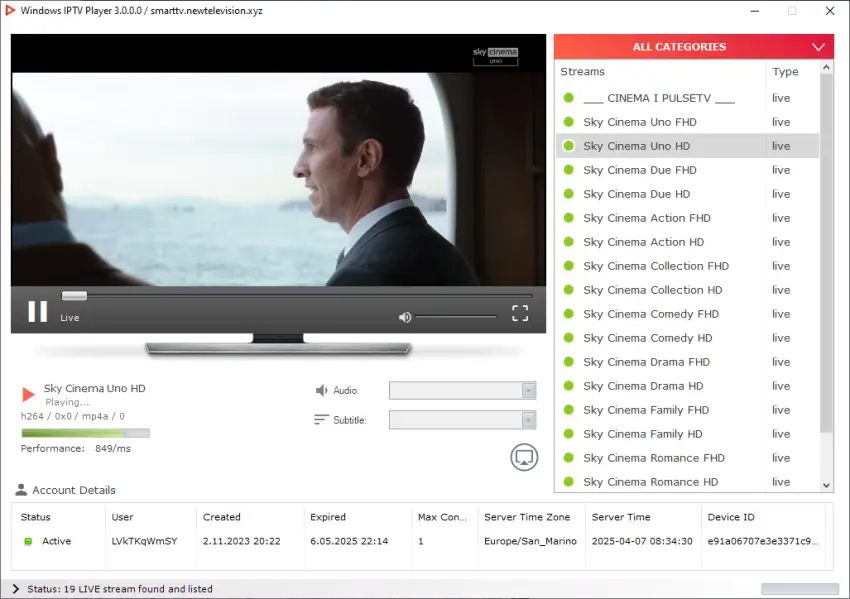Click the username LVkTKqWmSY cell
This screenshot has height=599, width=850.
tap(145, 541)
